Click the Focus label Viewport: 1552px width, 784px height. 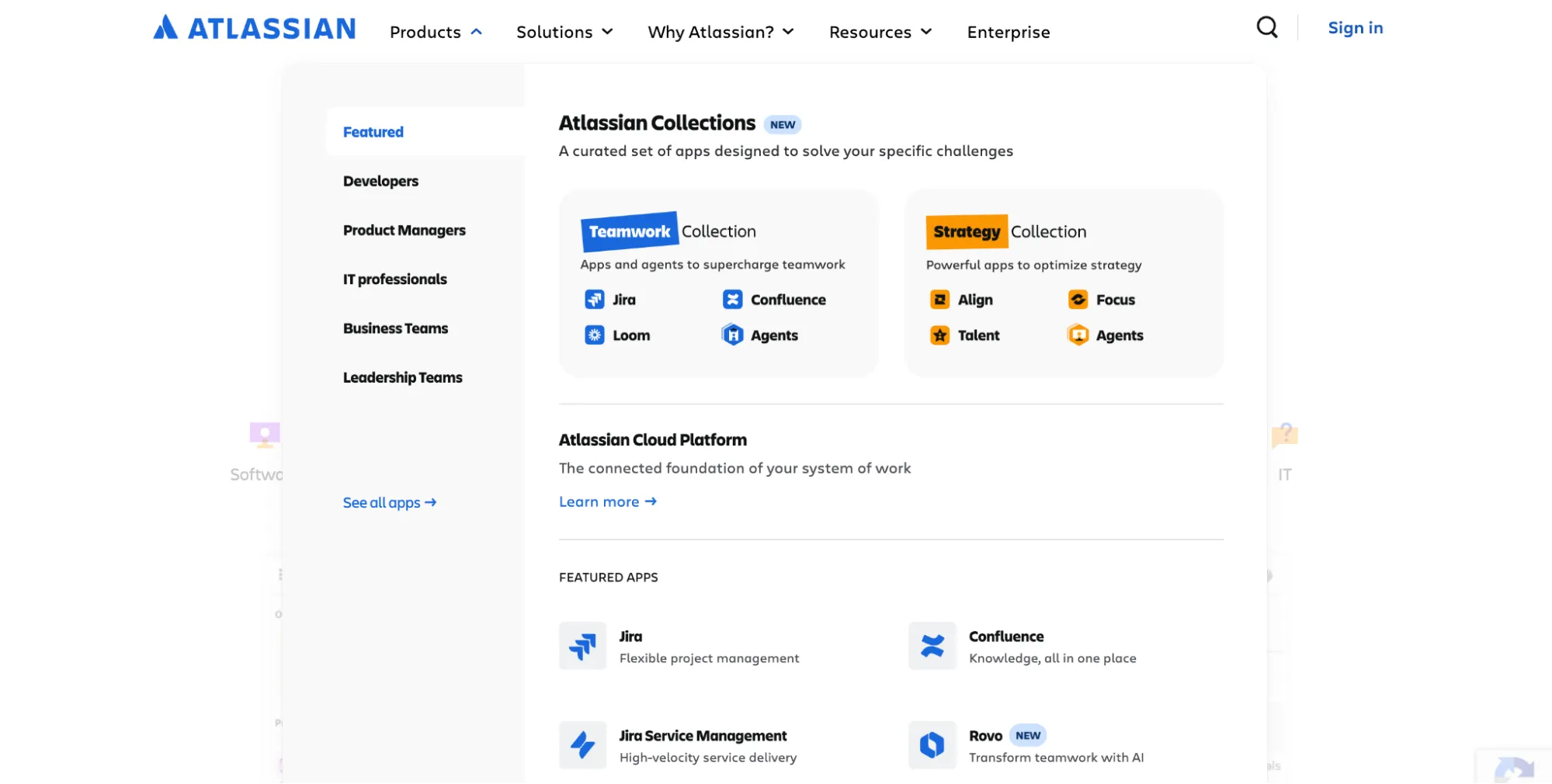[x=1115, y=300]
